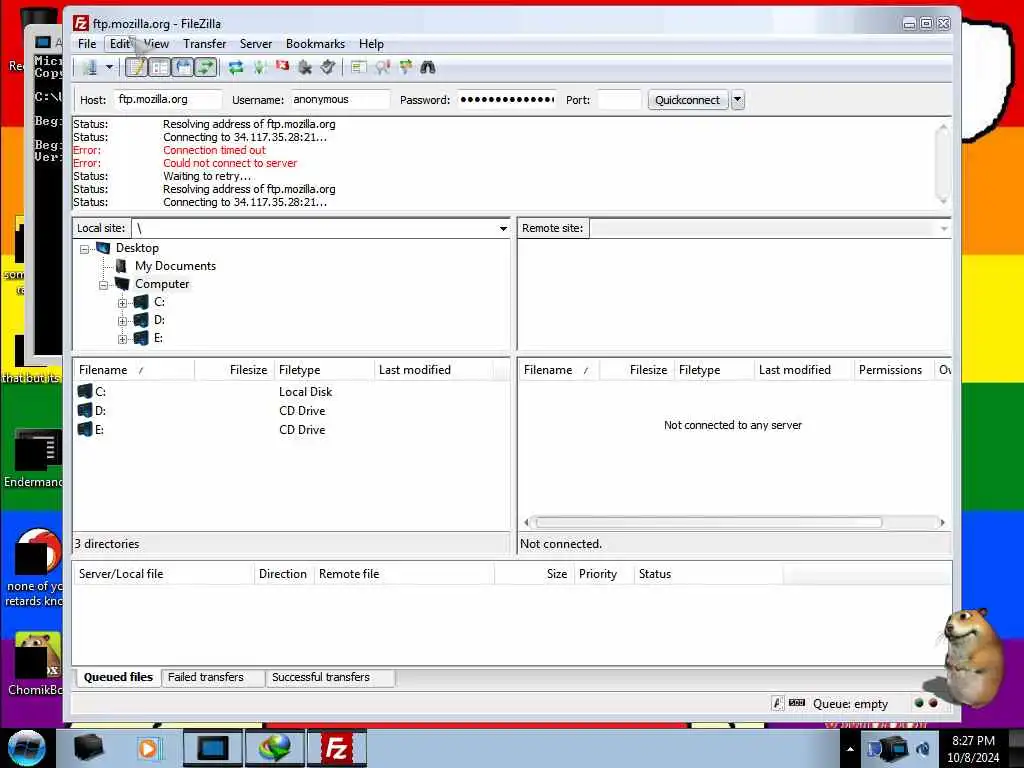Viewport: 1024px width, 768px height.
Task: Open the globe download manager taskbar icon
Action: [x=274, y=748]
